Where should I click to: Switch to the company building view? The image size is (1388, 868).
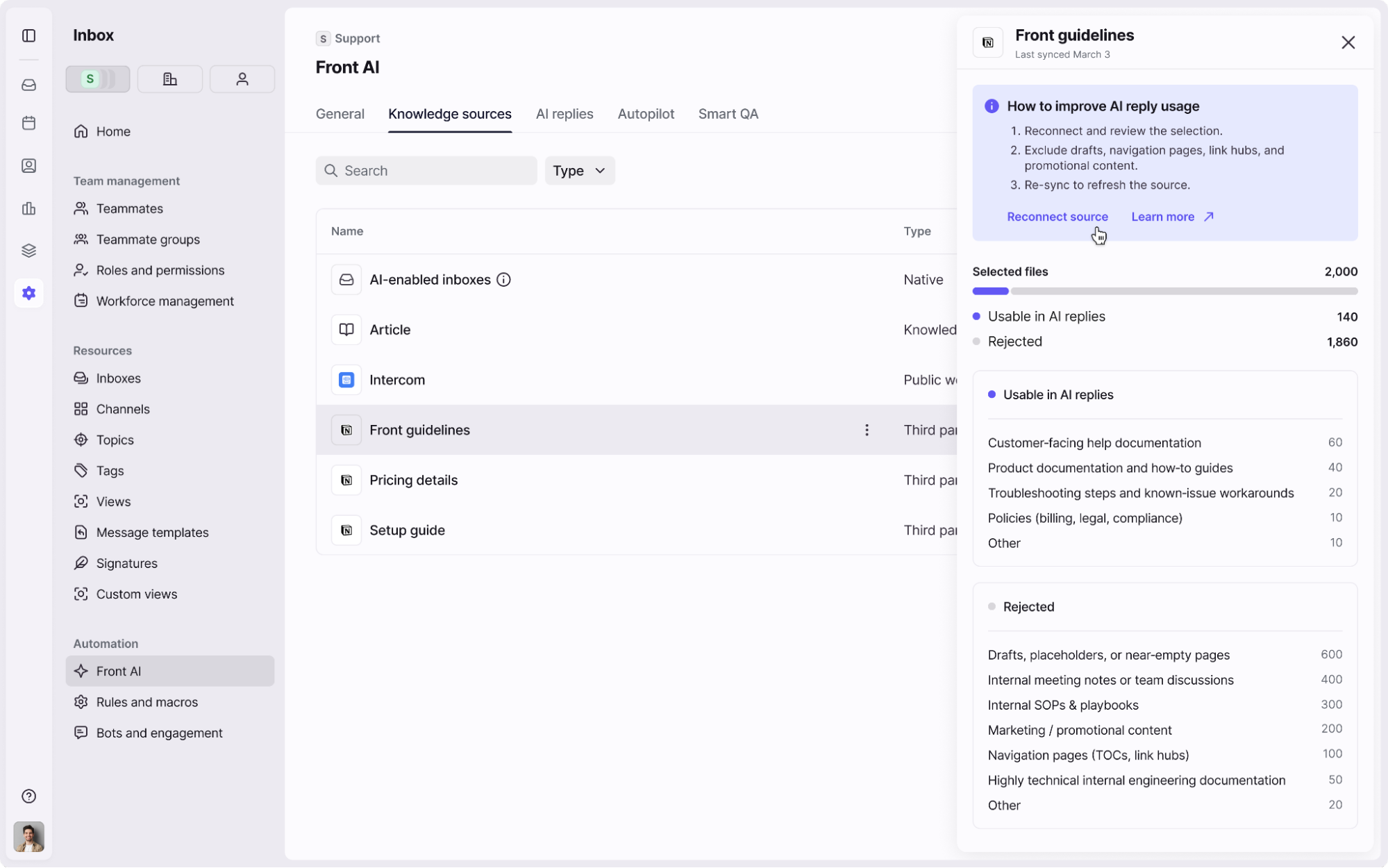(x=169, y=79)
